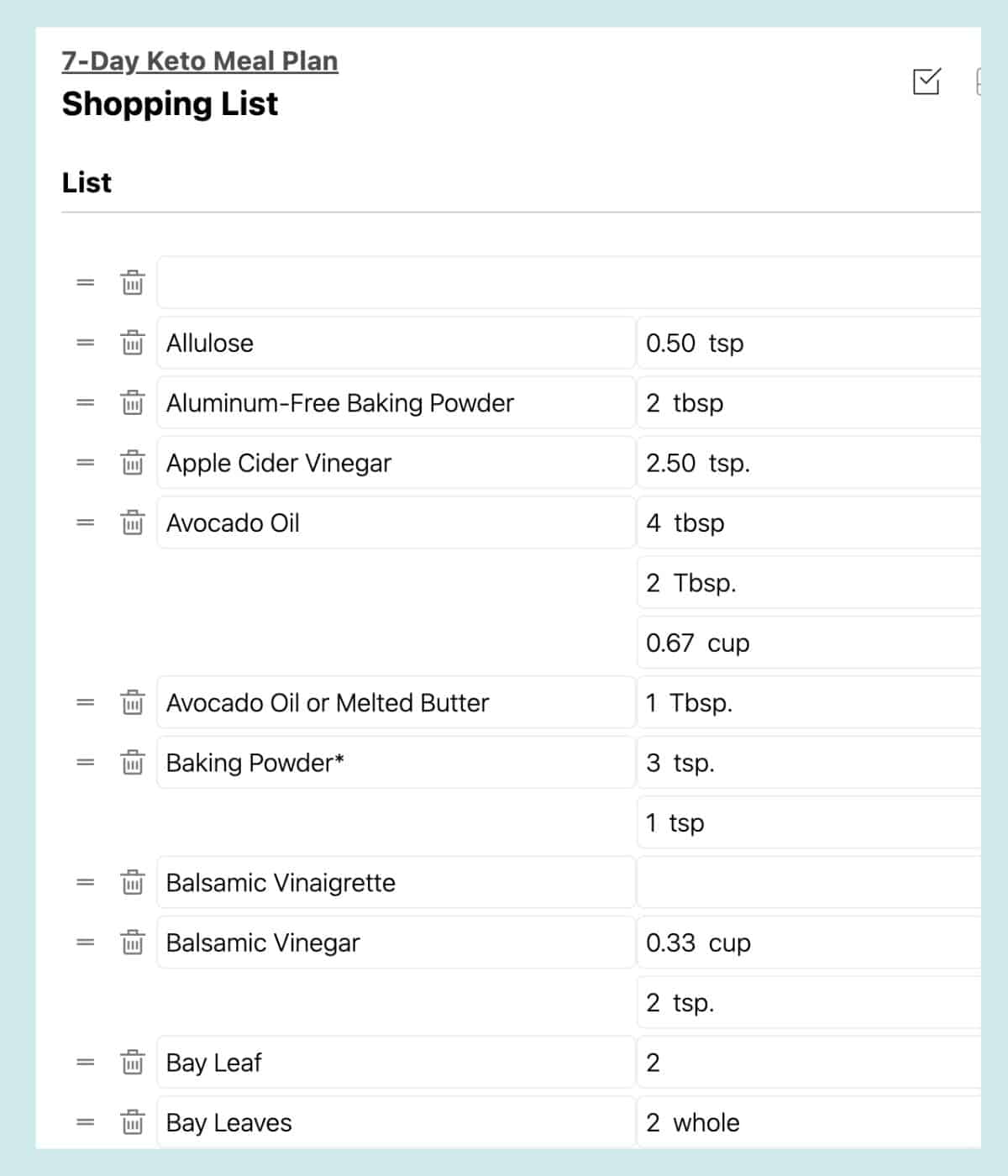The image size is (1008, 1176).
Task: Edit the Avocado Oil 0.67 cup amount
Action: (808, 643)
